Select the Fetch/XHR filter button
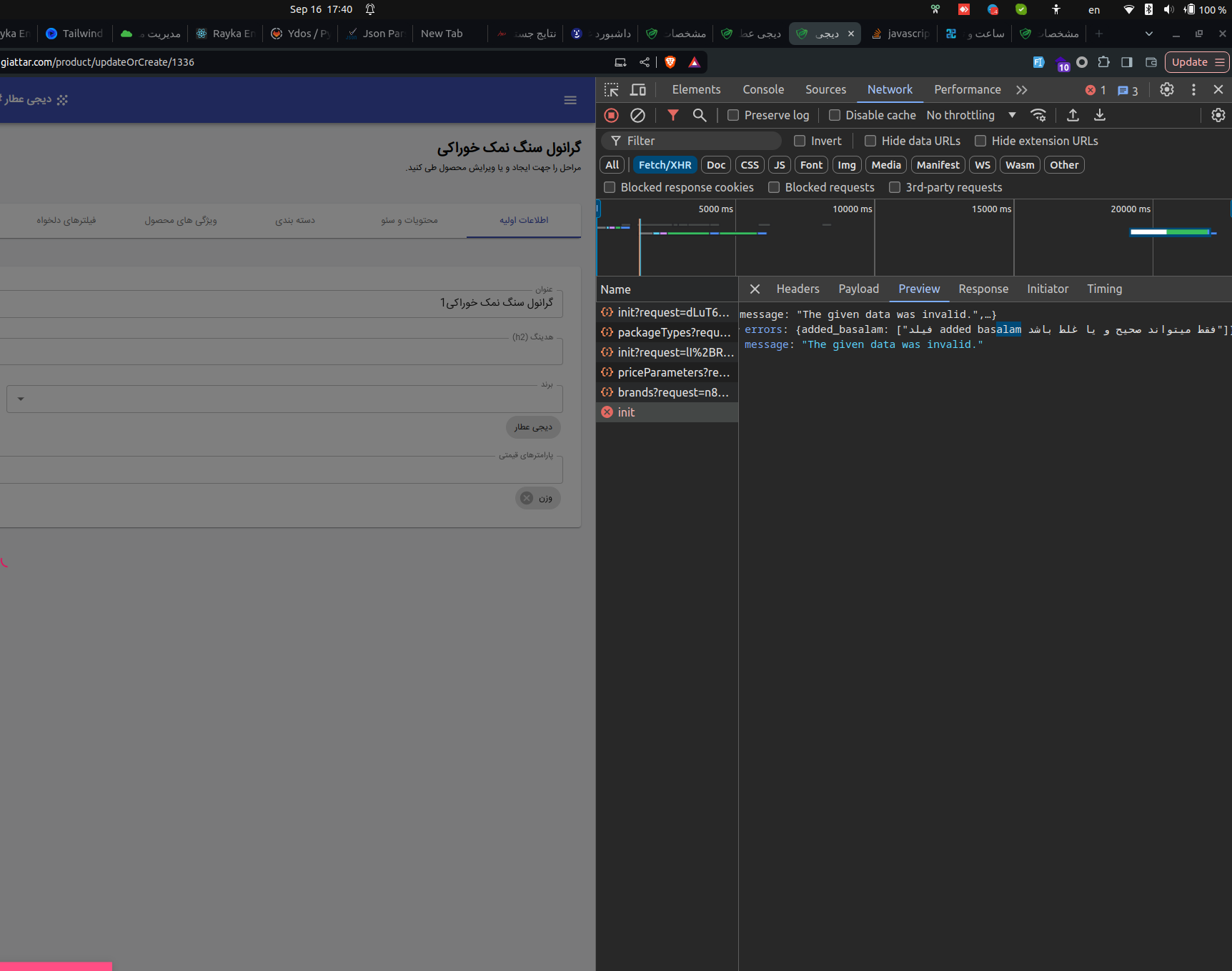 [x=665, y=165]
